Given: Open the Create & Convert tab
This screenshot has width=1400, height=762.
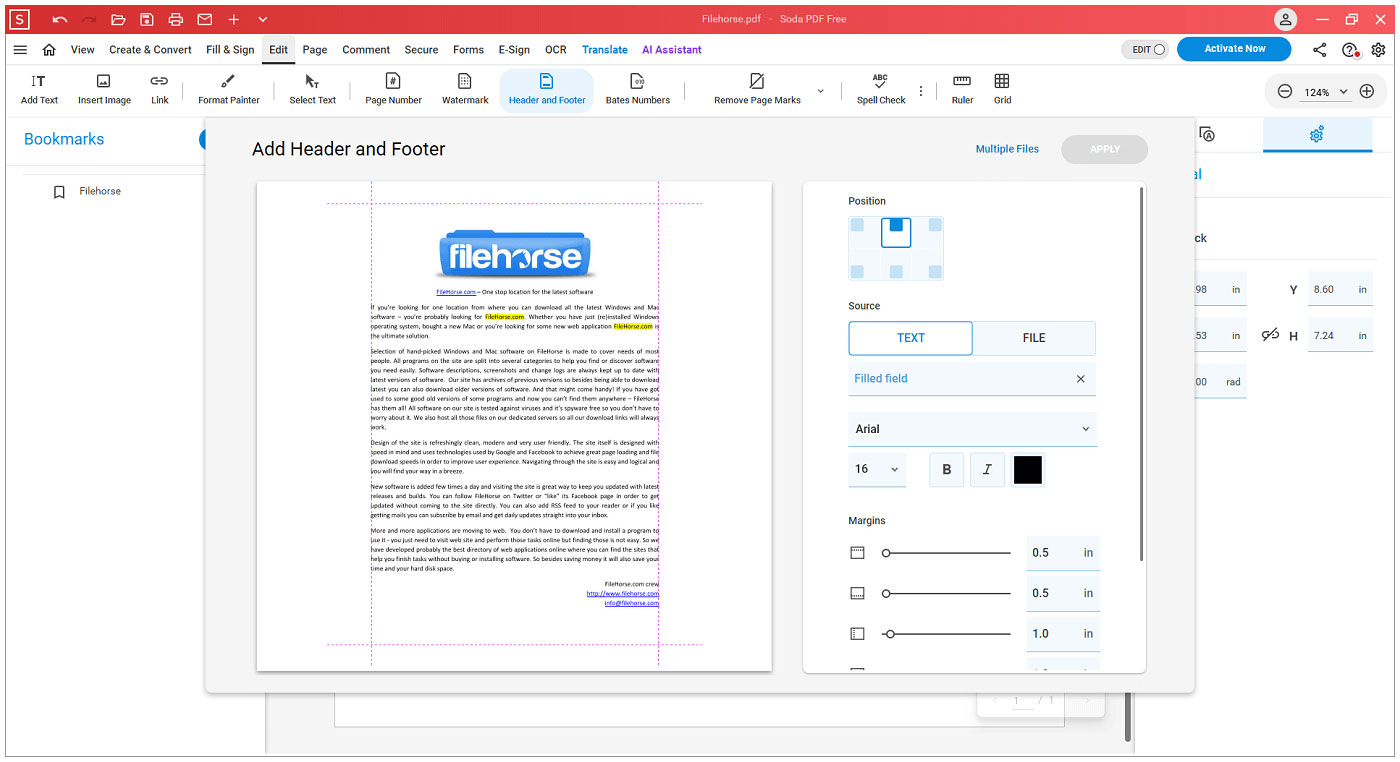Looking at the screenshot, I should coord(150,50).
